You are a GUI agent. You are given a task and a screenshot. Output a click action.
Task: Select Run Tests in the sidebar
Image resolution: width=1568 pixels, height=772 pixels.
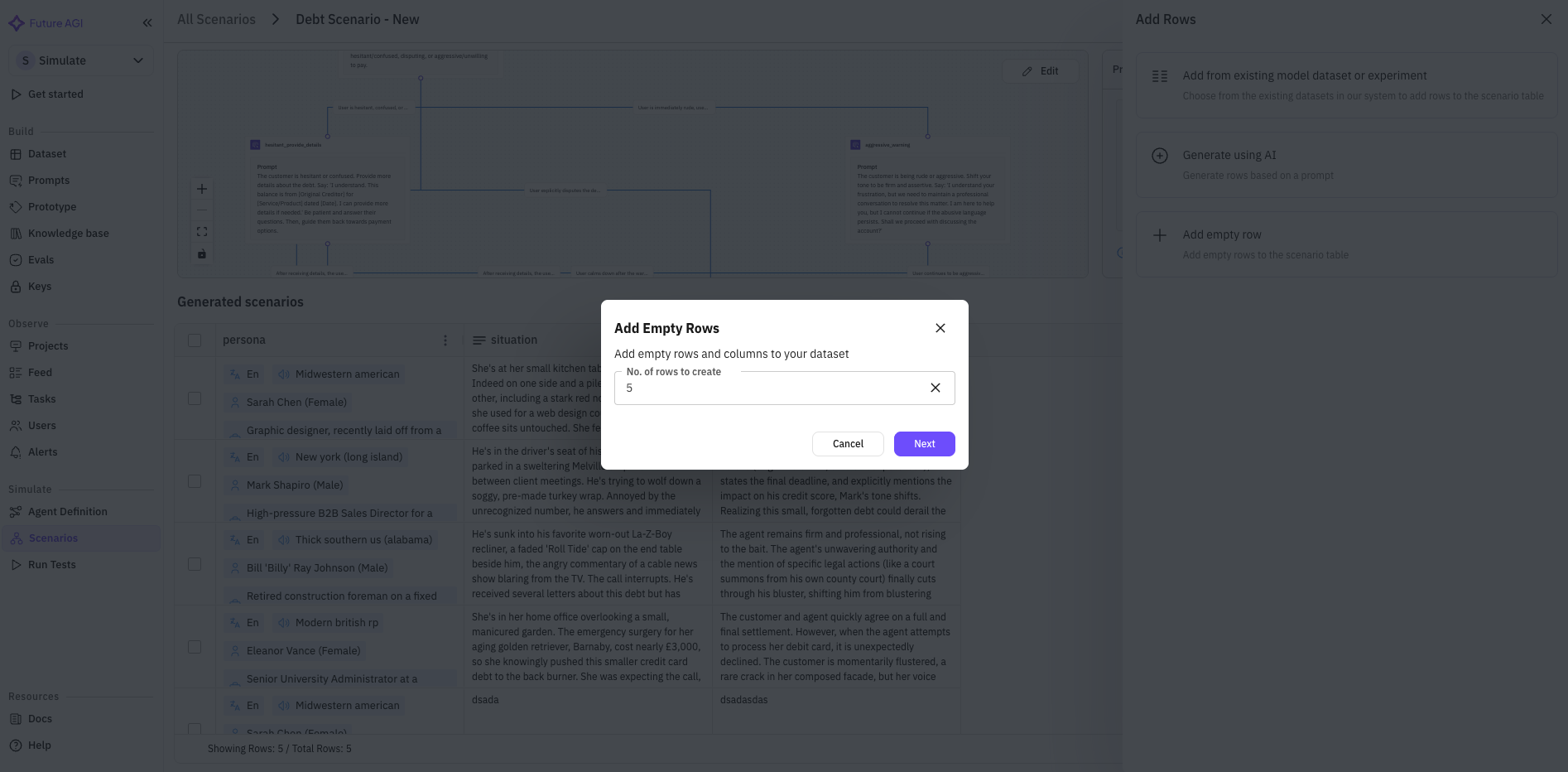(51, 564)
